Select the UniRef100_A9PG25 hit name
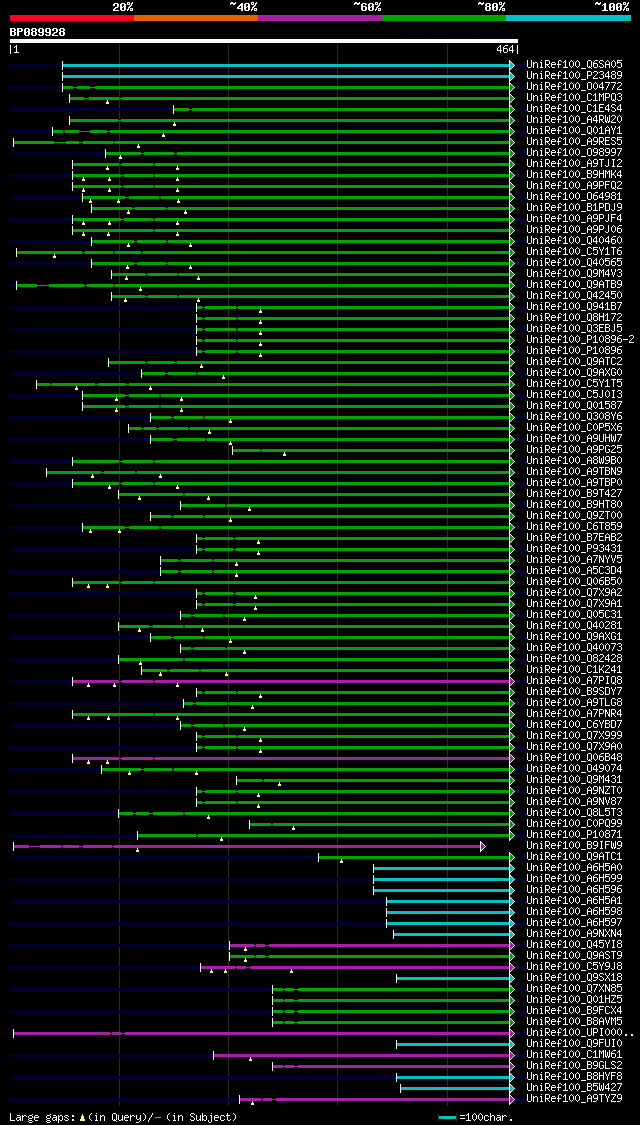This screenshot has height=1125, width=640. point(574,449)
